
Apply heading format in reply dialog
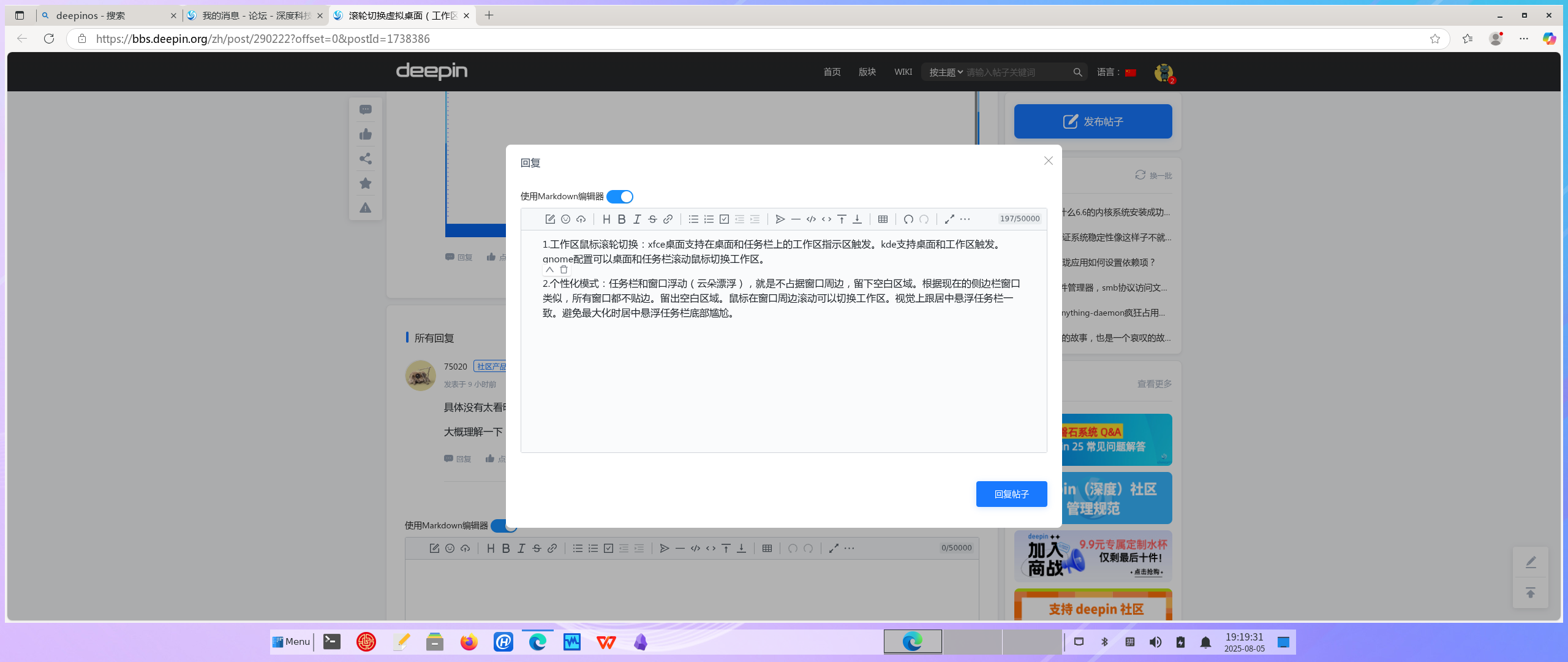click(x=606, y=219)
